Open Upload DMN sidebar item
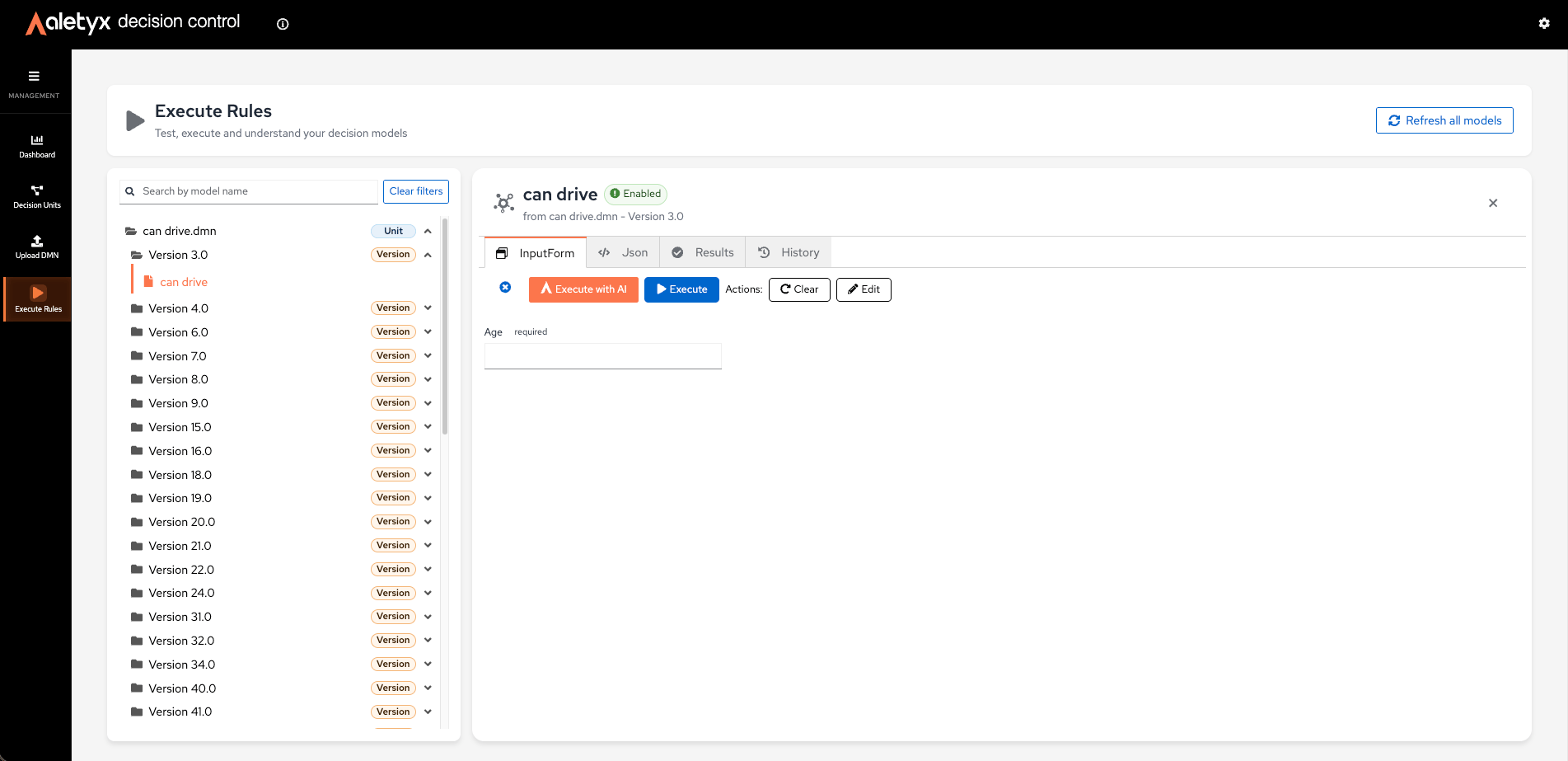The height and width of the screenshot is (761, 1568). [x=37, y=247]
